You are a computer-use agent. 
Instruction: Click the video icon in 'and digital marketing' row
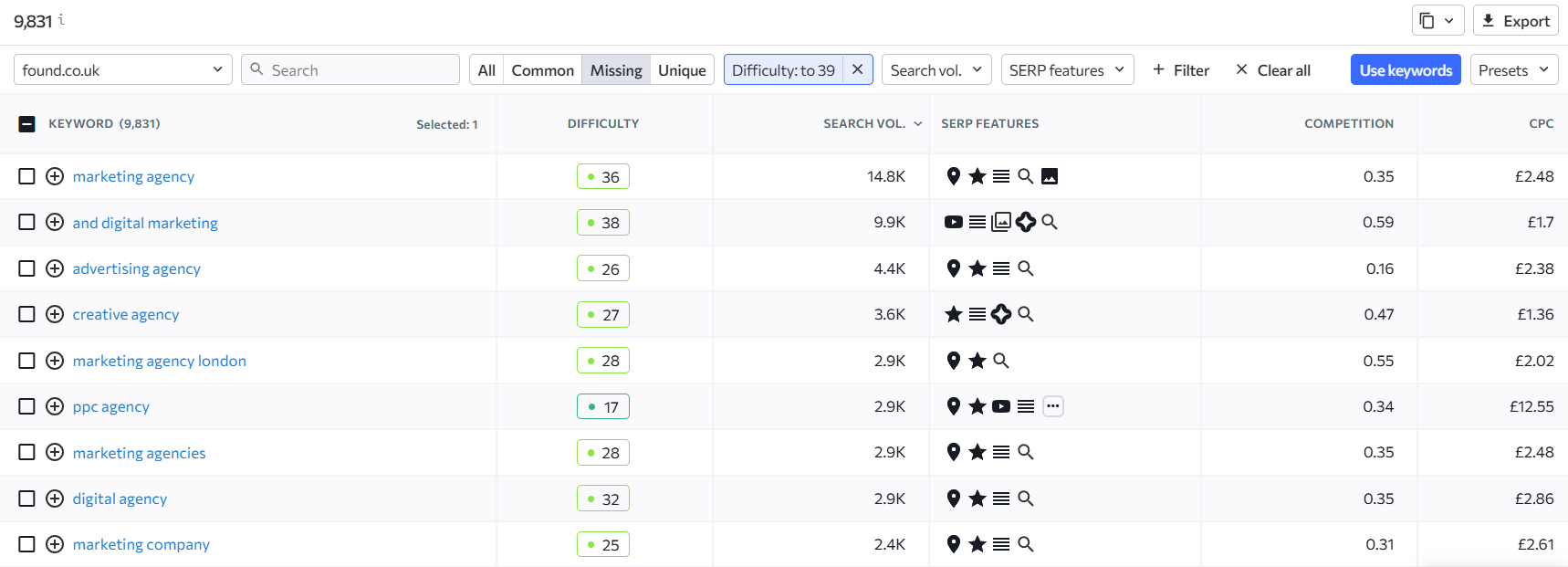click(x=954, y=222)
